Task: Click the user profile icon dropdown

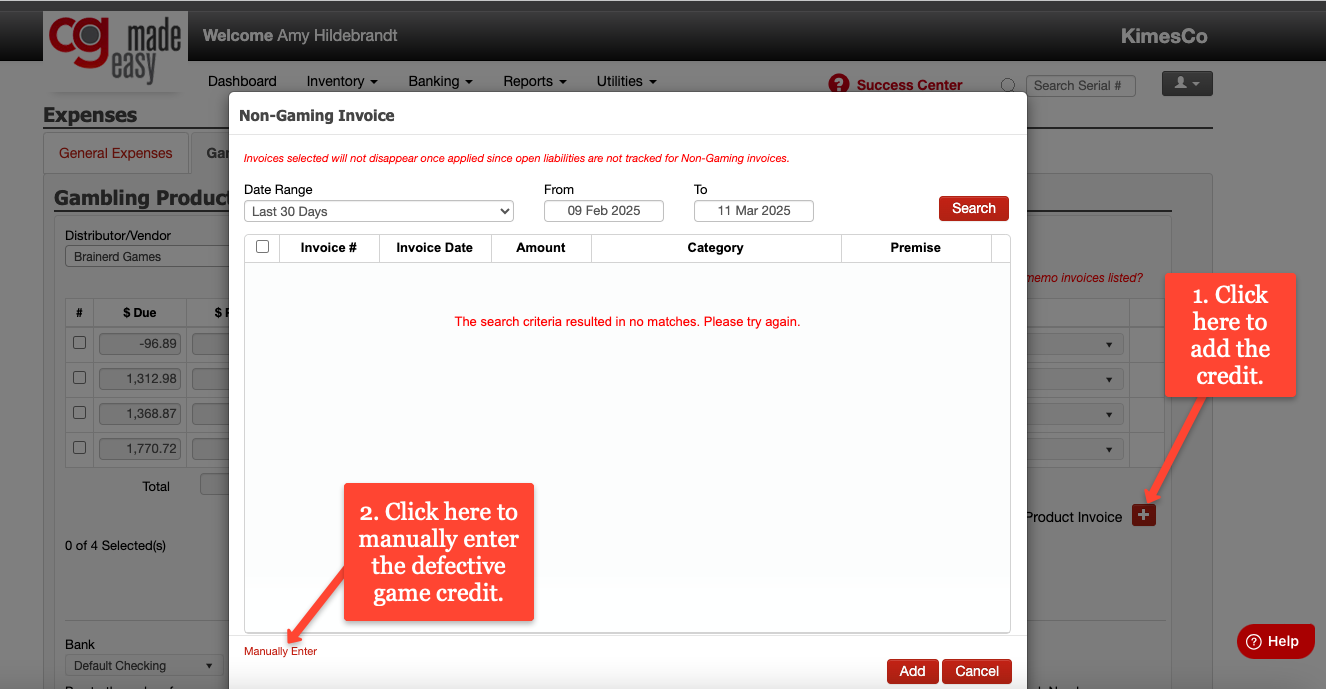Action: pos(1187,84)
